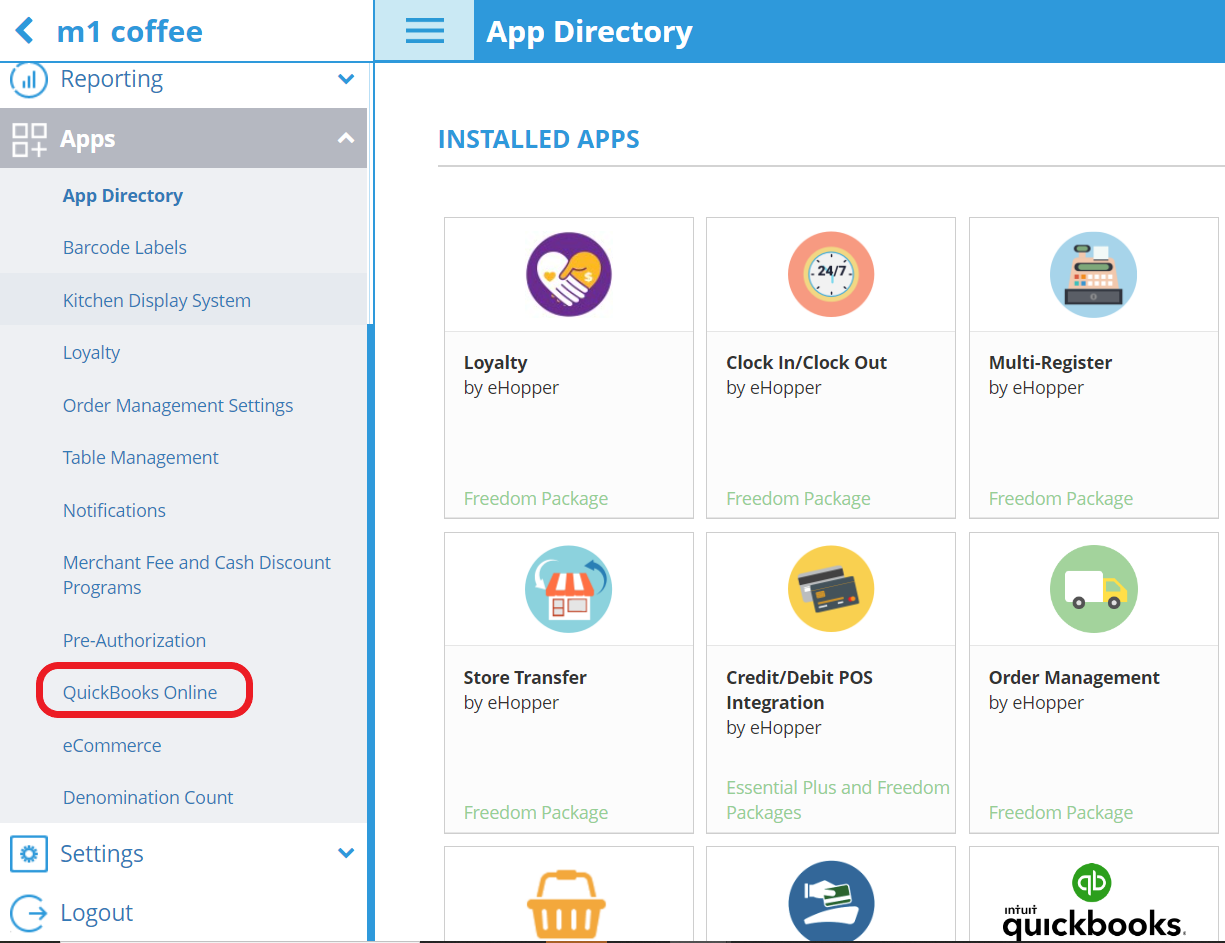Click the Loyalty app title text
1225x943 pixels.
point(495,363)
